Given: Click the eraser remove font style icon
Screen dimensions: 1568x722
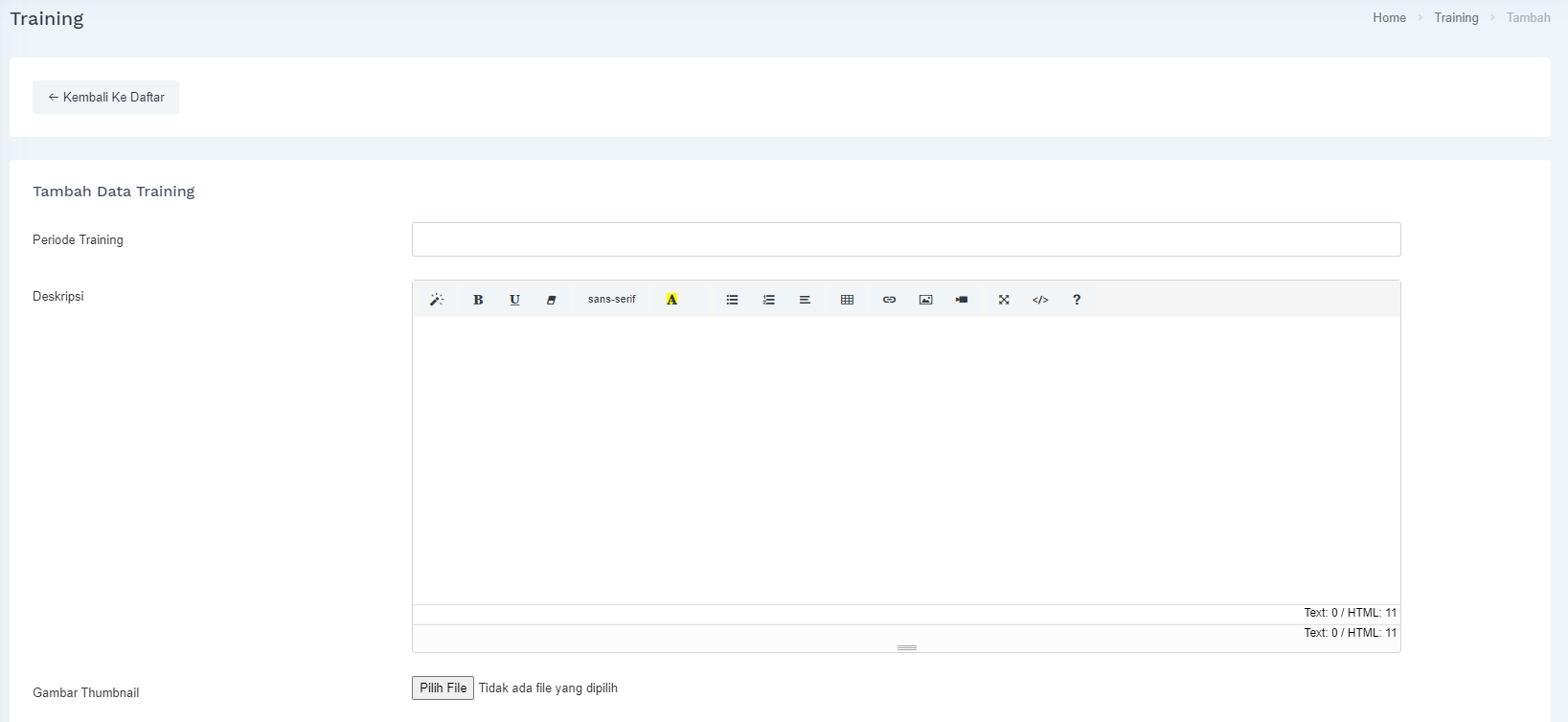Looking at the screenshot, I should [x=551, y=300].
